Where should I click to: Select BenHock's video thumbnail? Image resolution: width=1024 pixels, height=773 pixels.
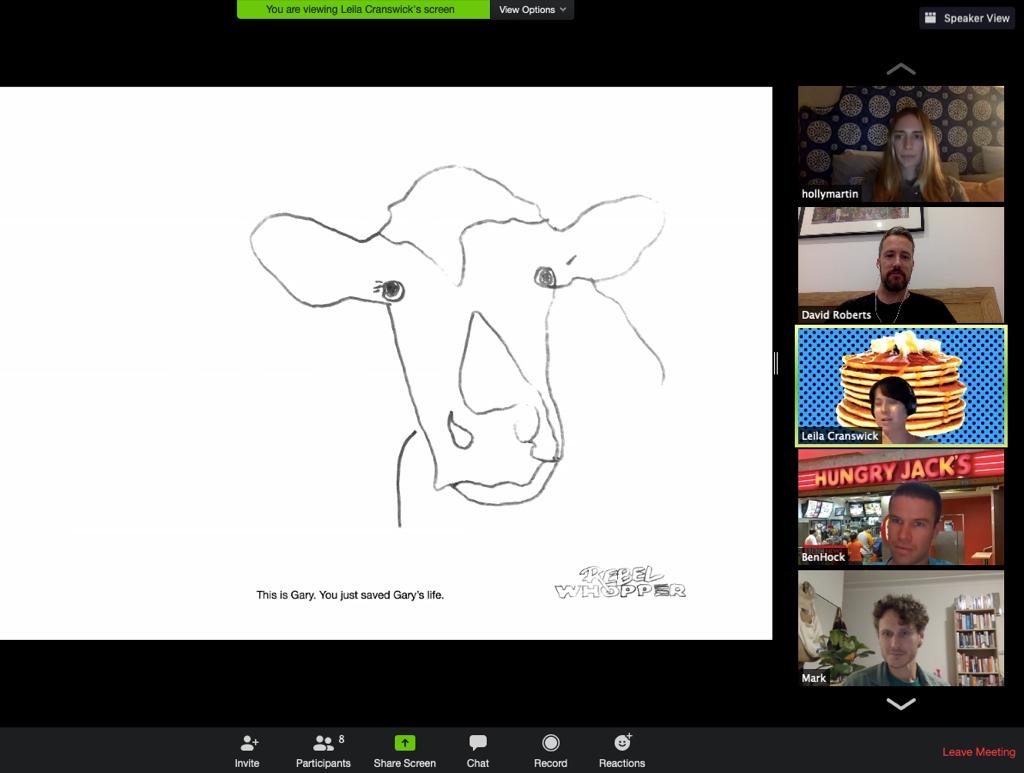pyautogui.click(x=901, y=507)
